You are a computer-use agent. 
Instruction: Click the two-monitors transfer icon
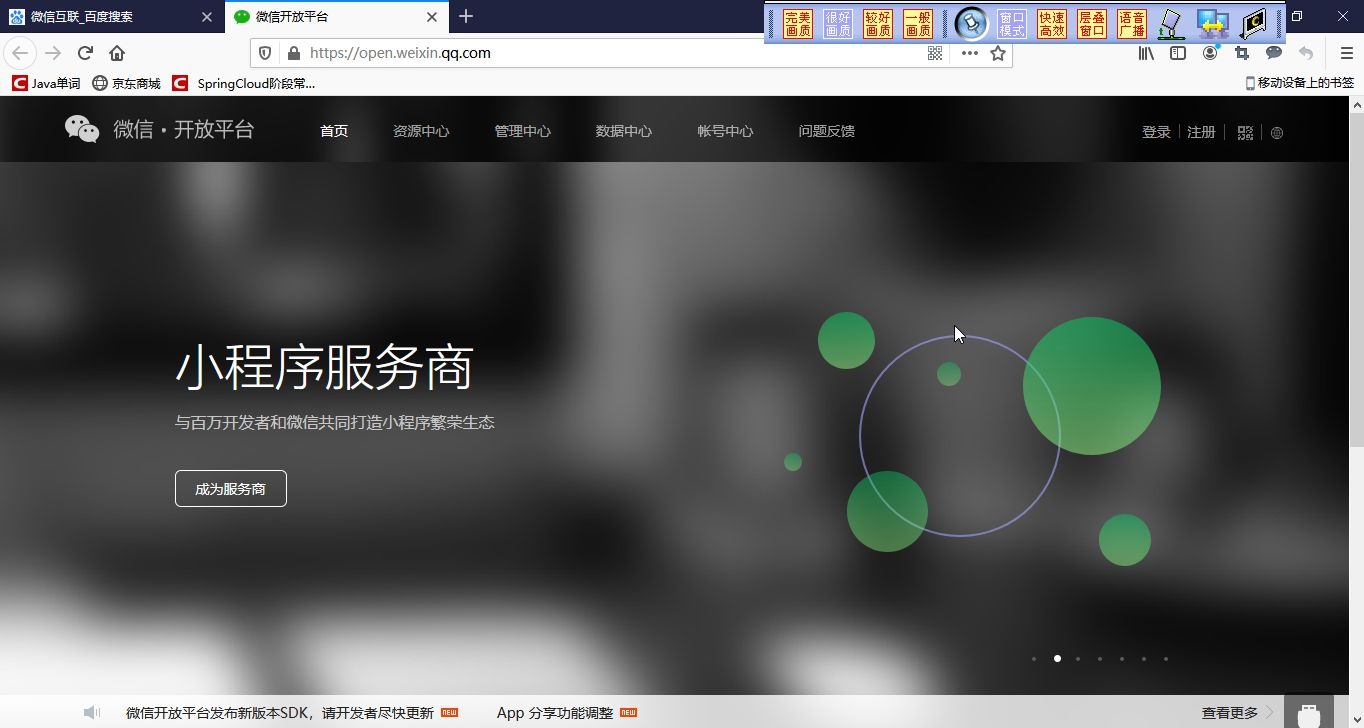pos(1213,24)
